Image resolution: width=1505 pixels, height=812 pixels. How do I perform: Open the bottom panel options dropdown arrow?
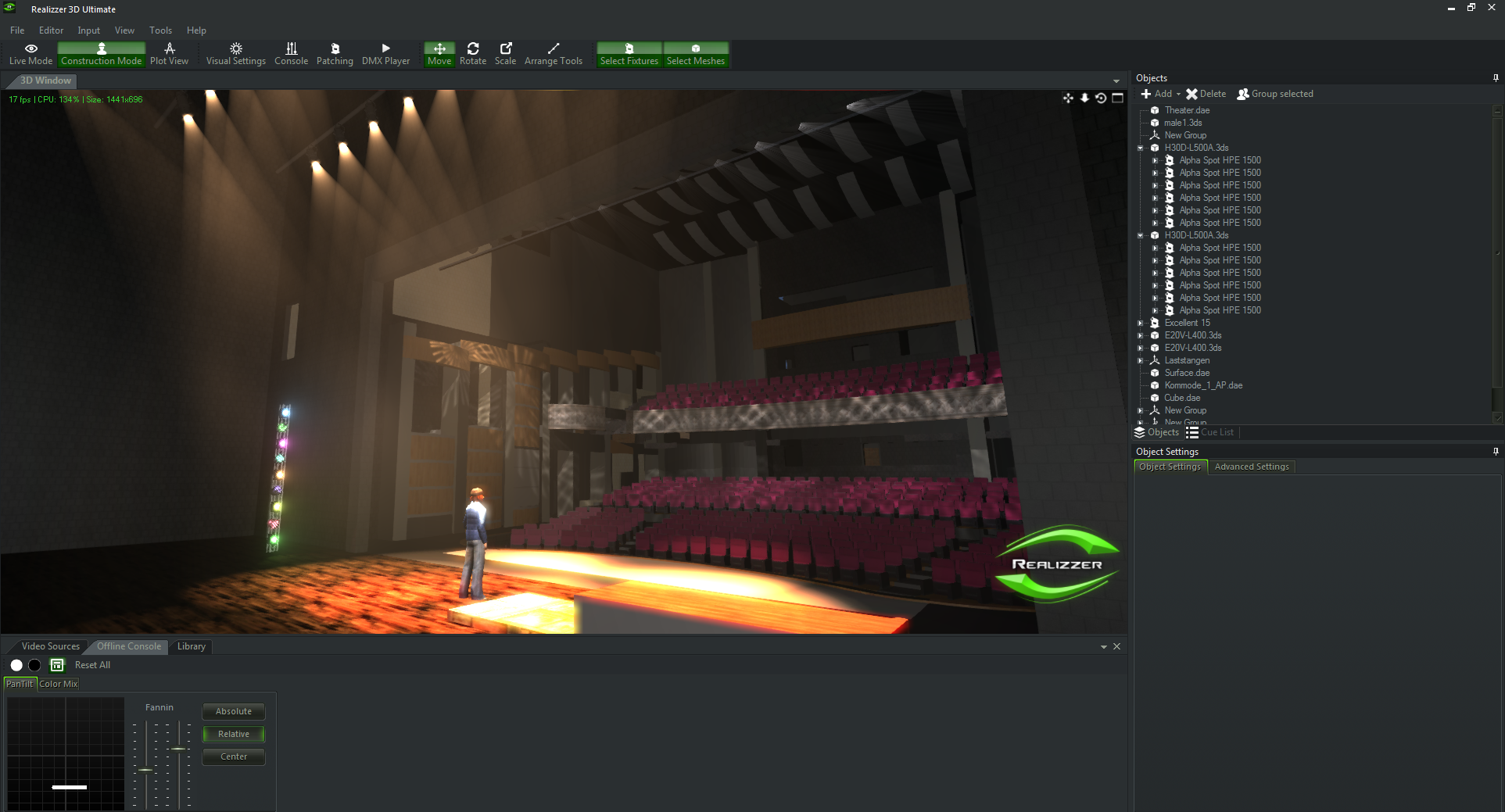tap(1104, 647)
